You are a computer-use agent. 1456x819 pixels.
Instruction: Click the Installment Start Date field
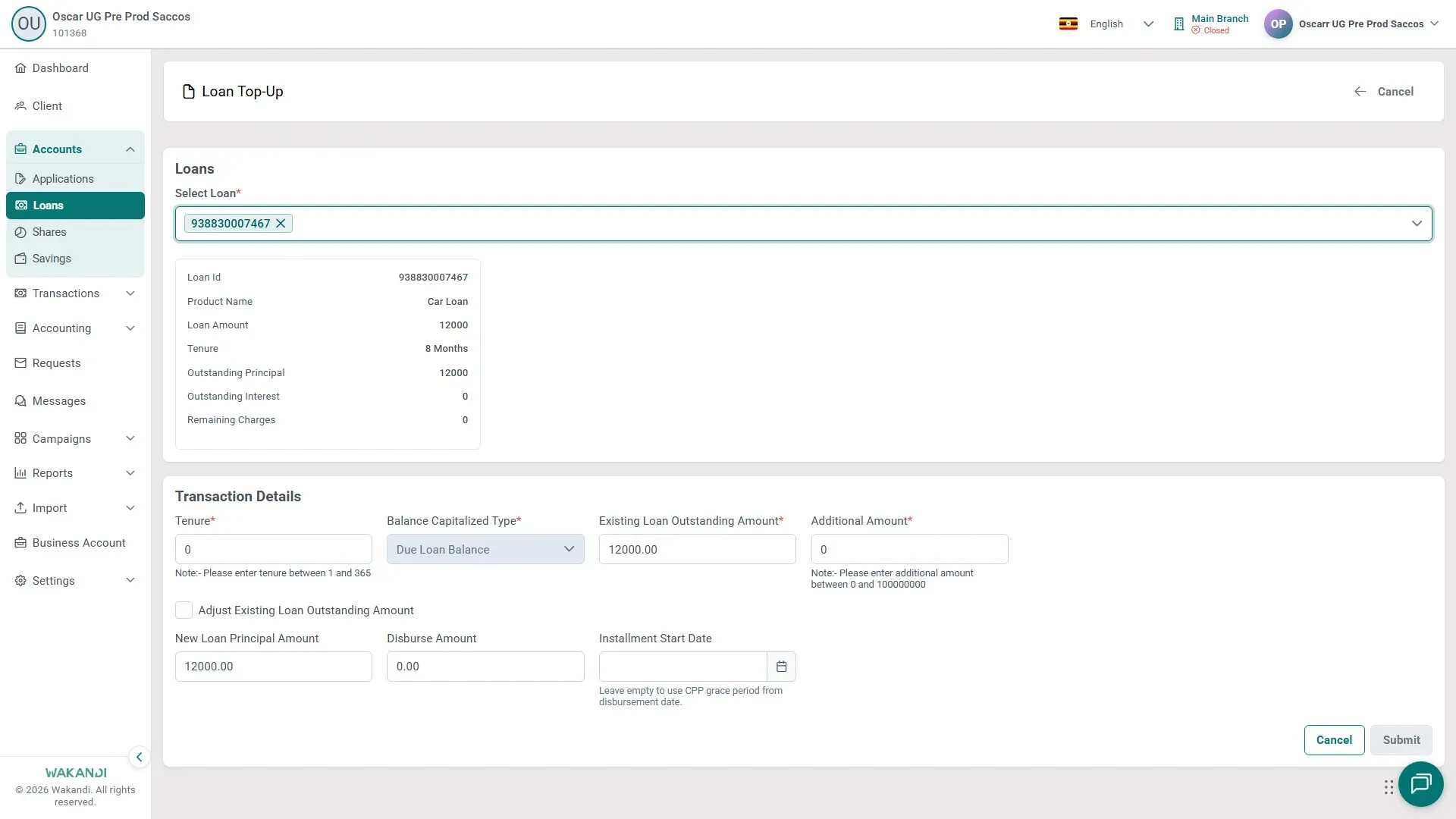coord(682,667)
